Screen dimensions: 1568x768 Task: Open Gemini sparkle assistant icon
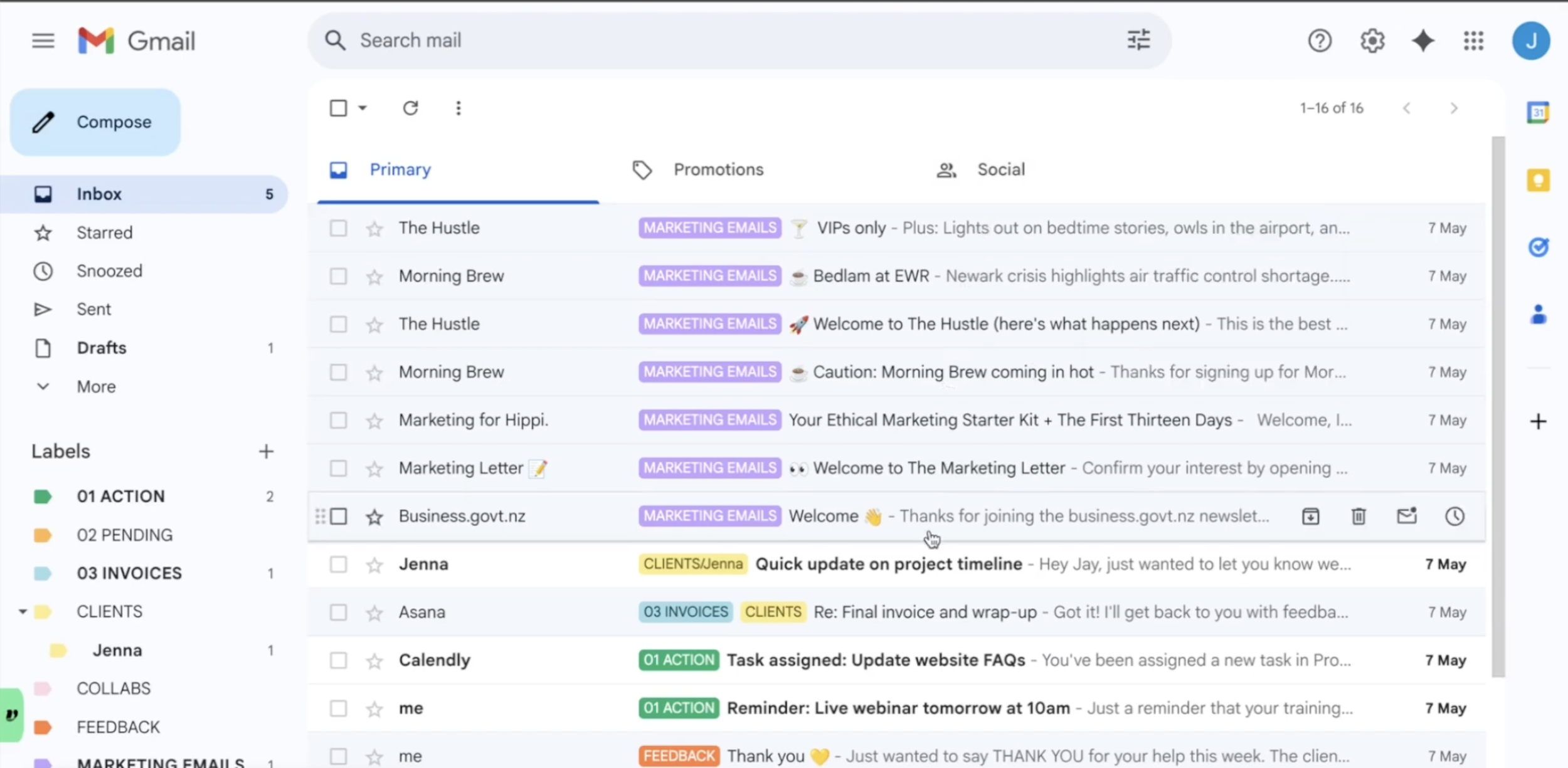coord(1422,41)
